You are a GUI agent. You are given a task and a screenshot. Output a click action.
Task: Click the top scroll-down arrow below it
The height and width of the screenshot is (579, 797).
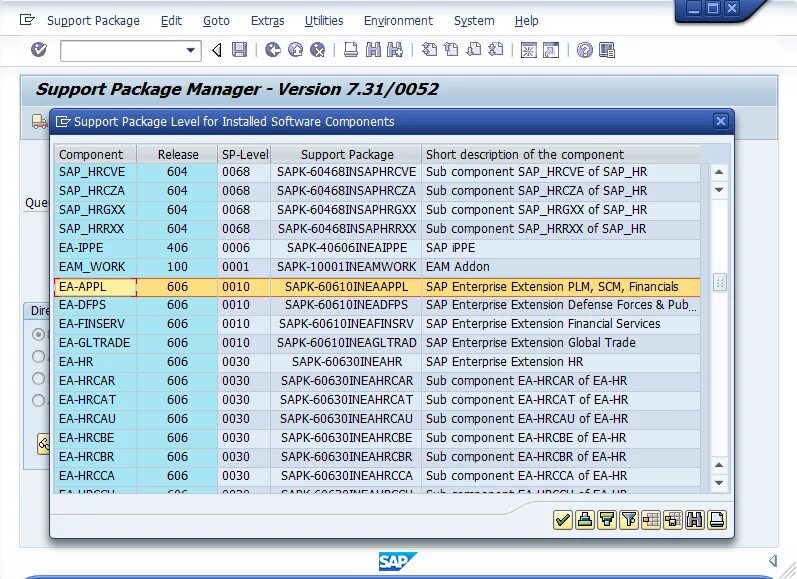(719, 190)
